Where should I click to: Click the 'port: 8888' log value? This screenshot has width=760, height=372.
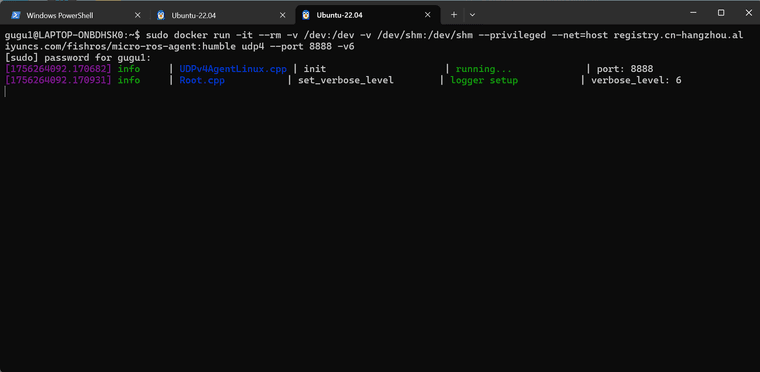[x=625, y=69]
